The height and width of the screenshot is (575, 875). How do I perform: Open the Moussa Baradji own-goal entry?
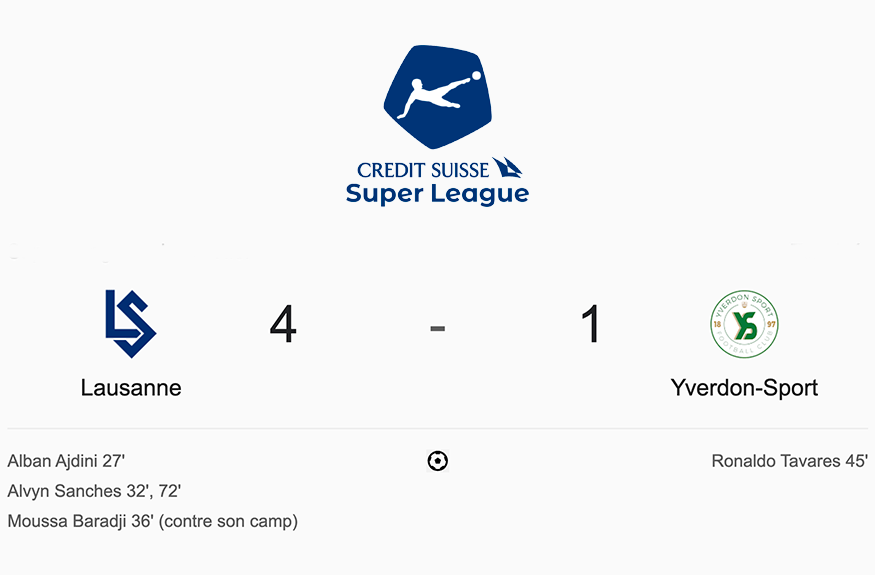[152, 521]
